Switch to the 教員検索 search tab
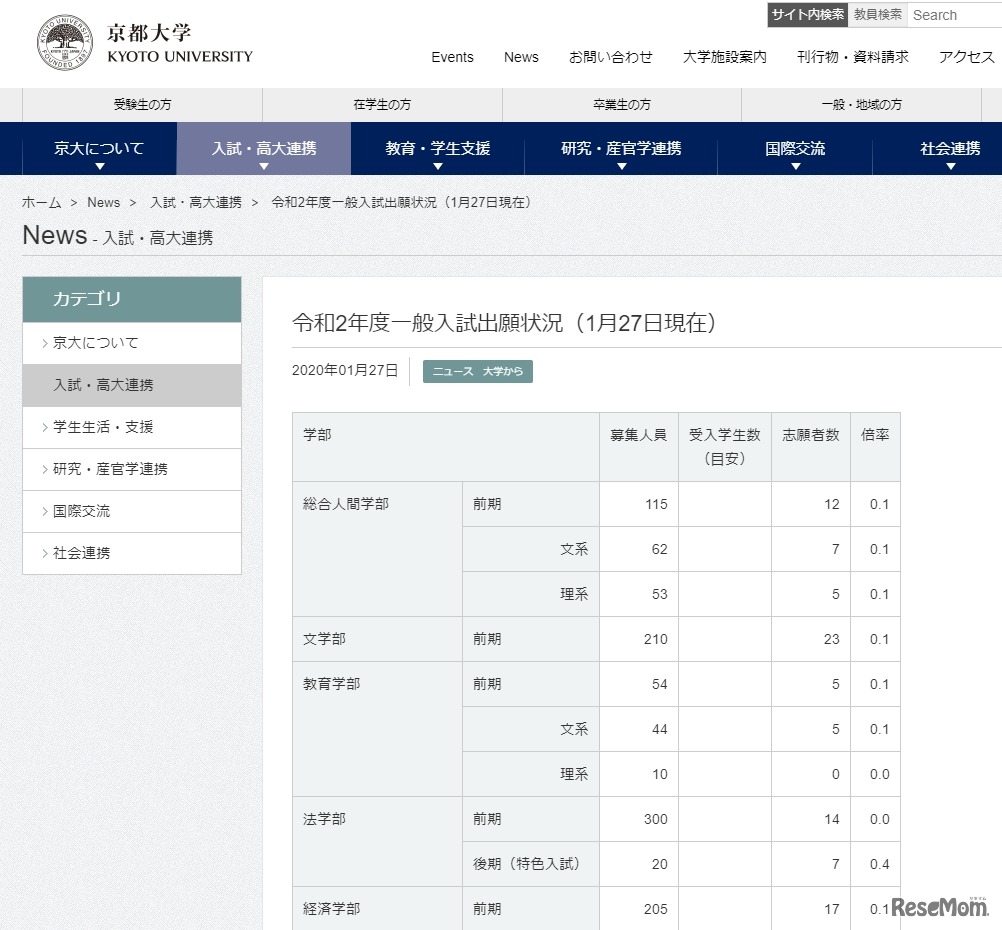Screen dimensions: 1002x930 880,14
